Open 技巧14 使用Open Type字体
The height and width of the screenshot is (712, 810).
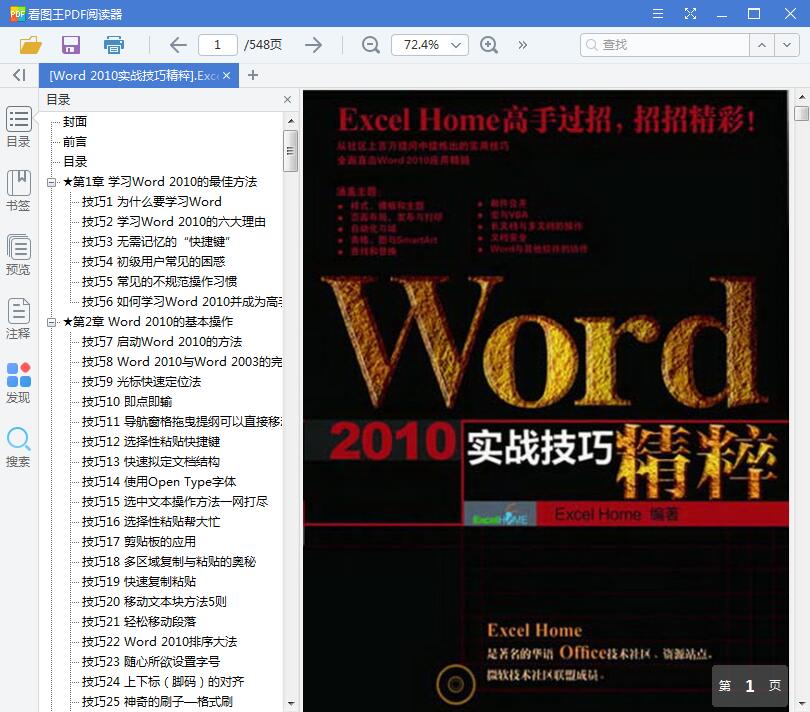159,482
